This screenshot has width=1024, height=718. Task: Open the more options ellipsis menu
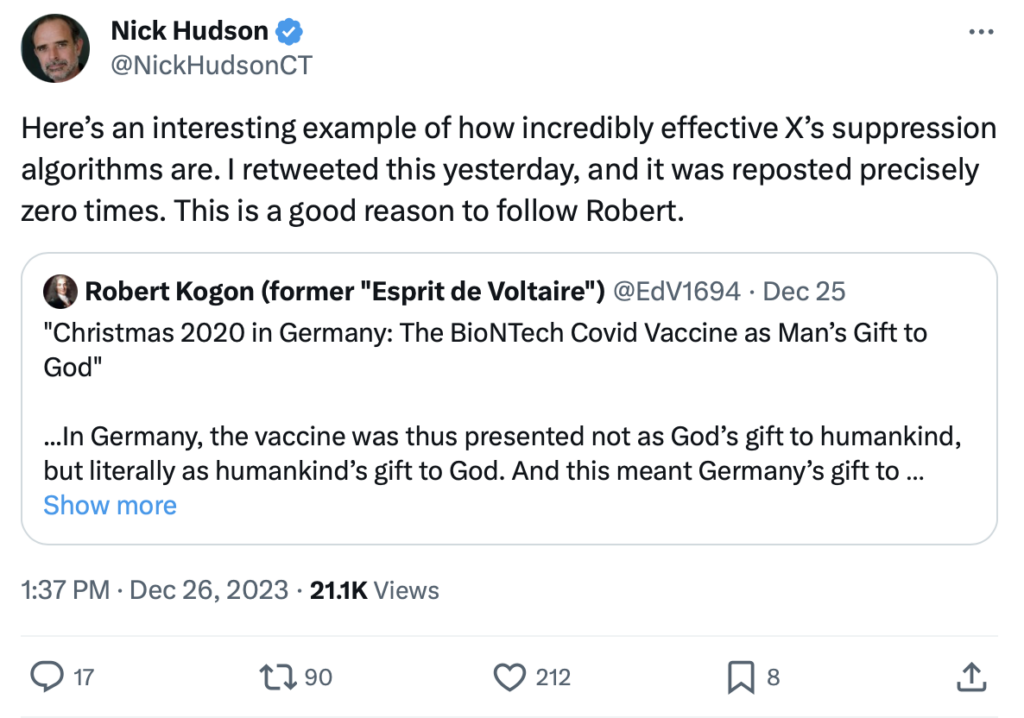point(983,32)
